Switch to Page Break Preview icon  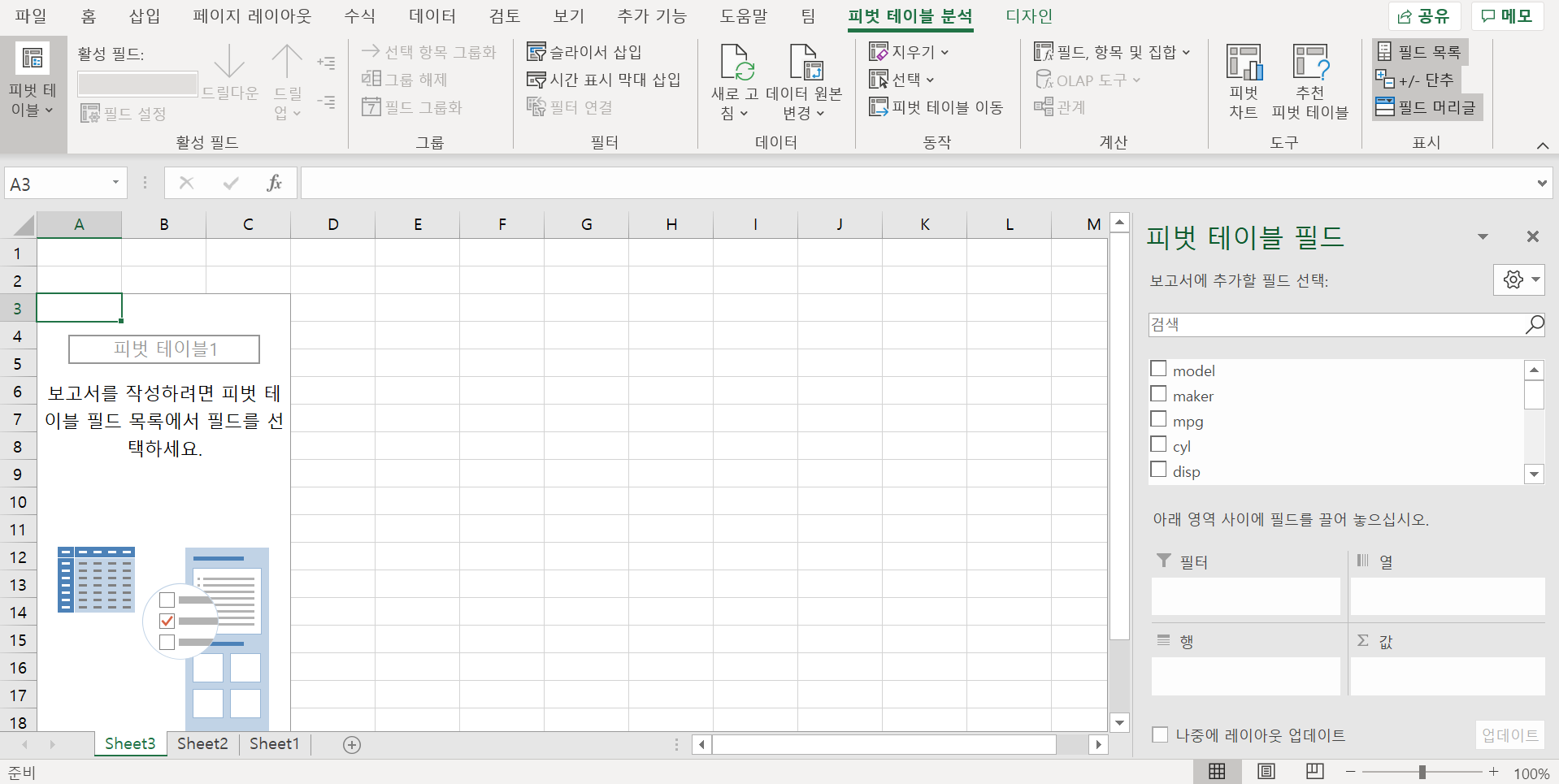pyautogui.click(x=1314, y=772)
